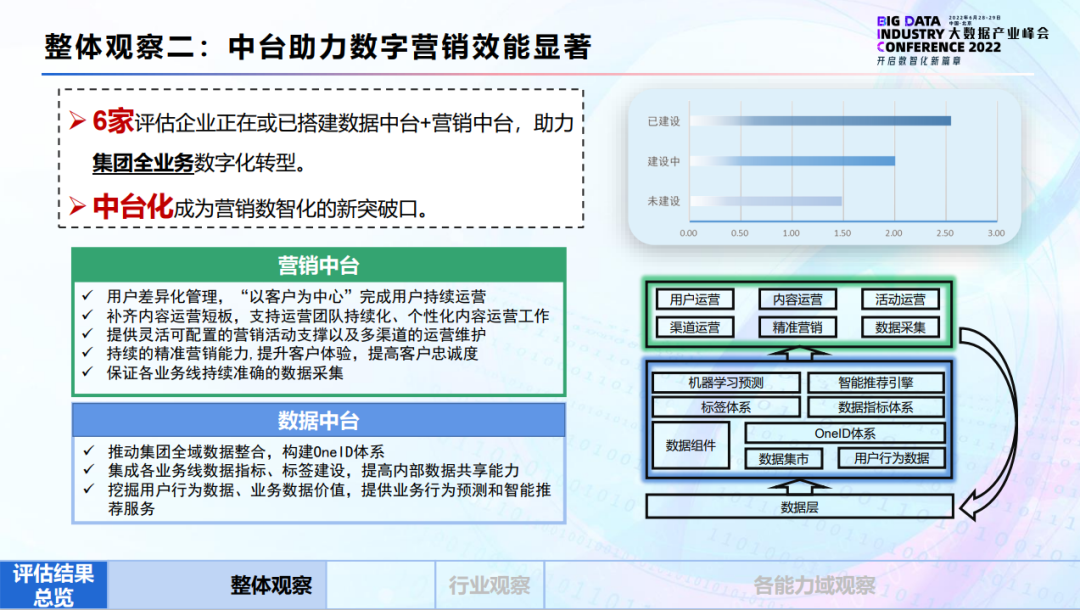Screen dimensions: 1080x610
Task: Switch to the 行业观察 tab
Action: [x=488, y=585]
